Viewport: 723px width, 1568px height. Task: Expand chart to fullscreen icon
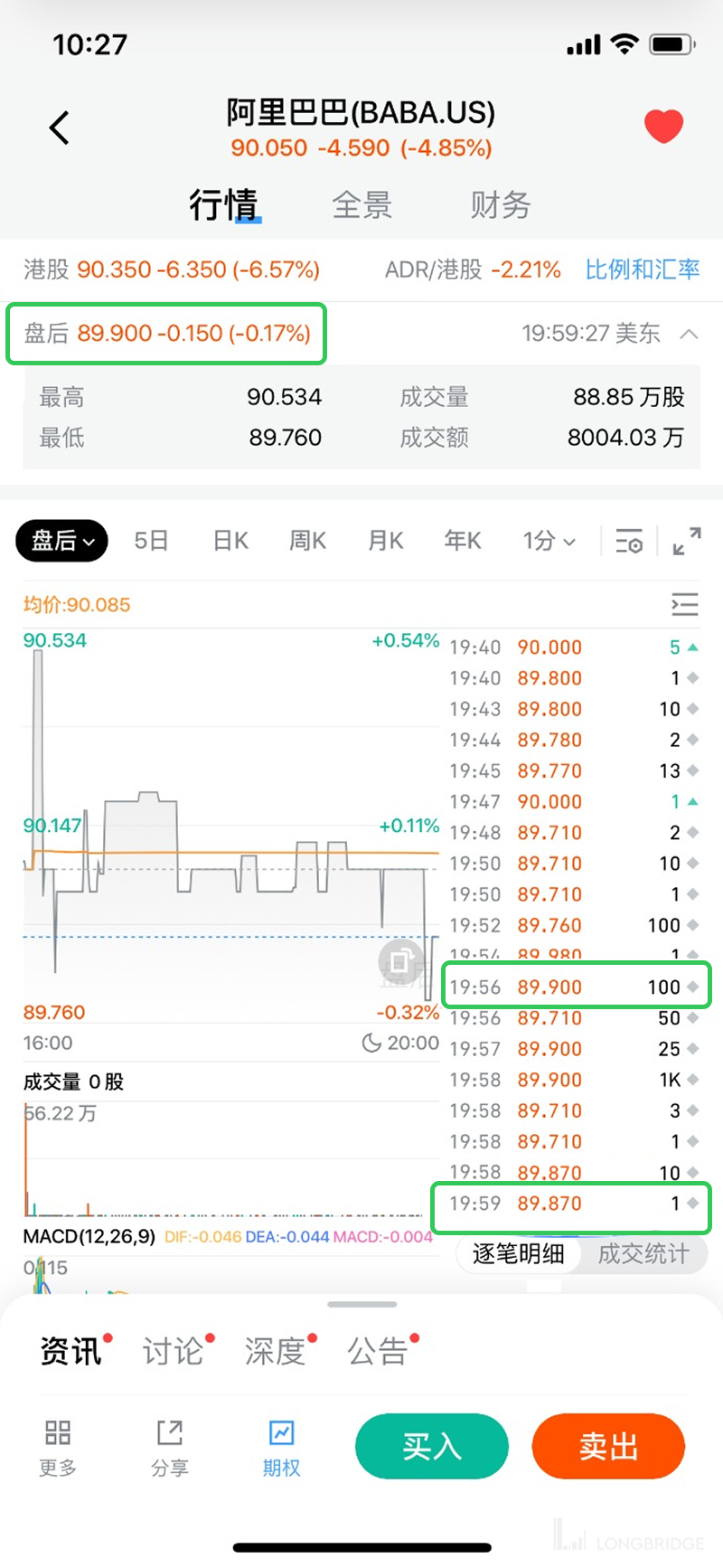tap(687, 542)
